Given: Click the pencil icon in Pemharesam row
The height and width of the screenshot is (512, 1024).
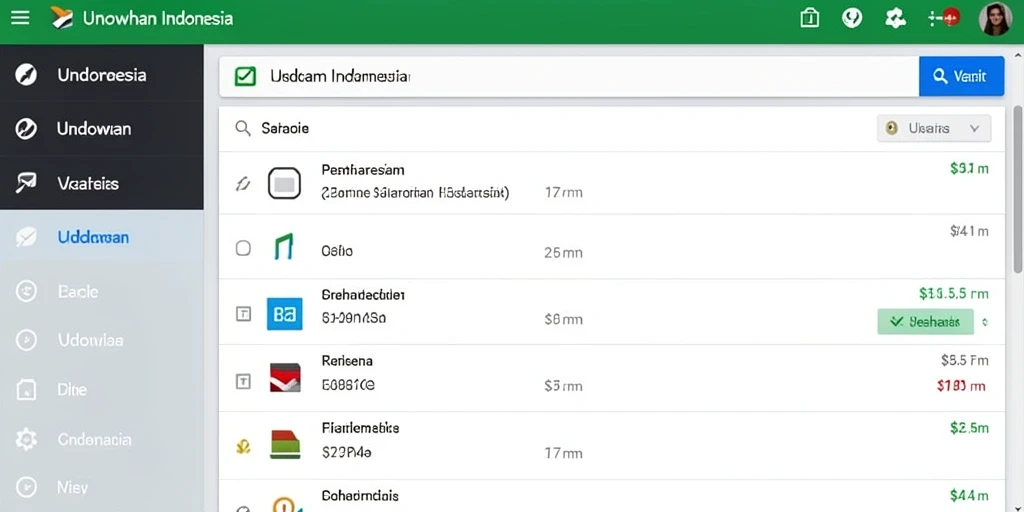Looking at the screenshot, I should click(x=242, y=185).
